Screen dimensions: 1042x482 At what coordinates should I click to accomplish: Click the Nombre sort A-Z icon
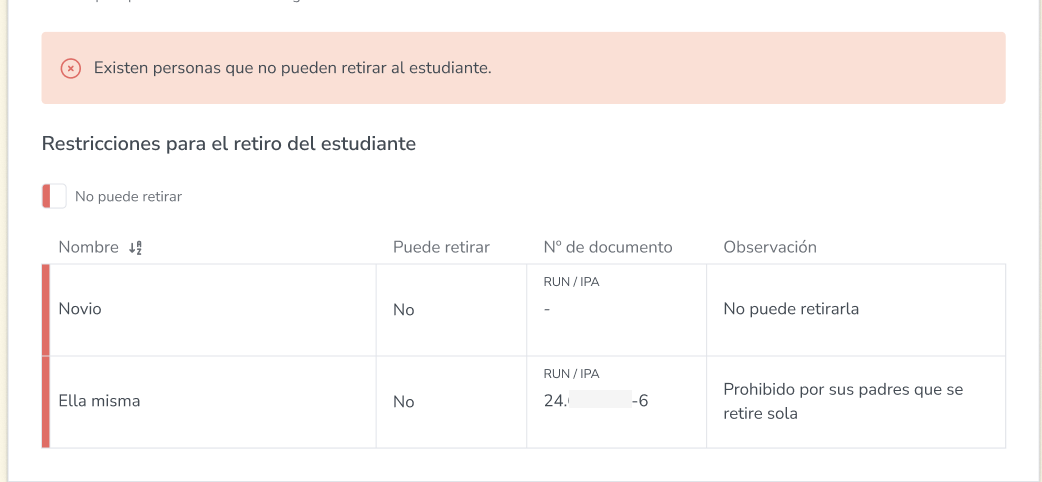coord(136,248)
